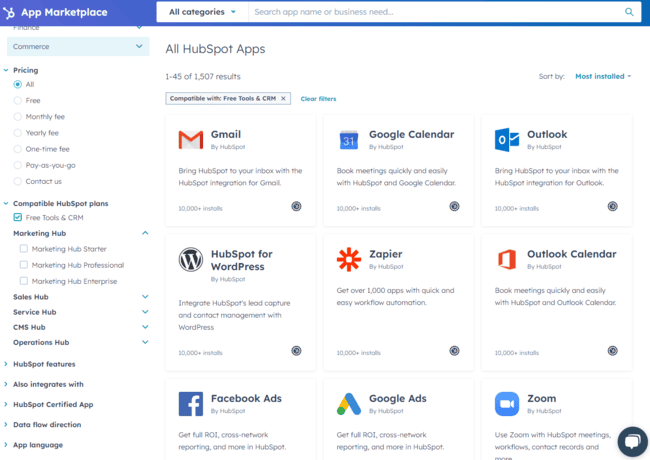This screenshot has width=650, height=460.
Task: Open the Zapier asterisk icon
Action: [x=349, y=259]
